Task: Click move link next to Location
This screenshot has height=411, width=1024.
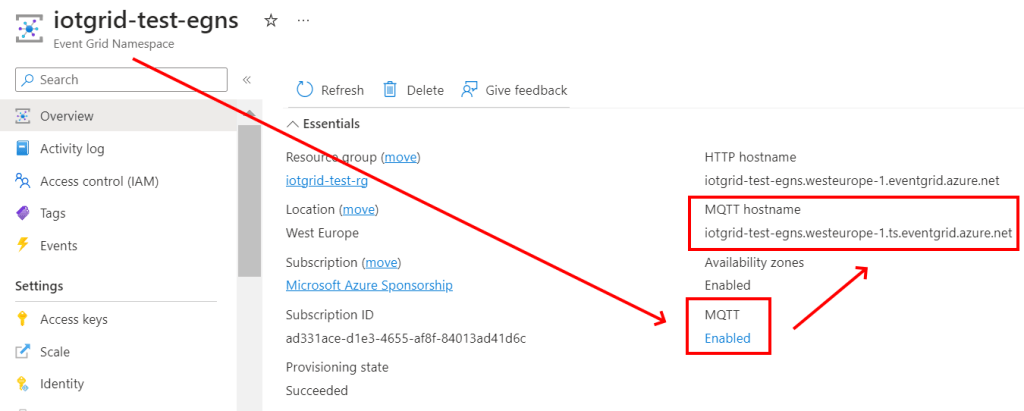Action: coord(360,209)
